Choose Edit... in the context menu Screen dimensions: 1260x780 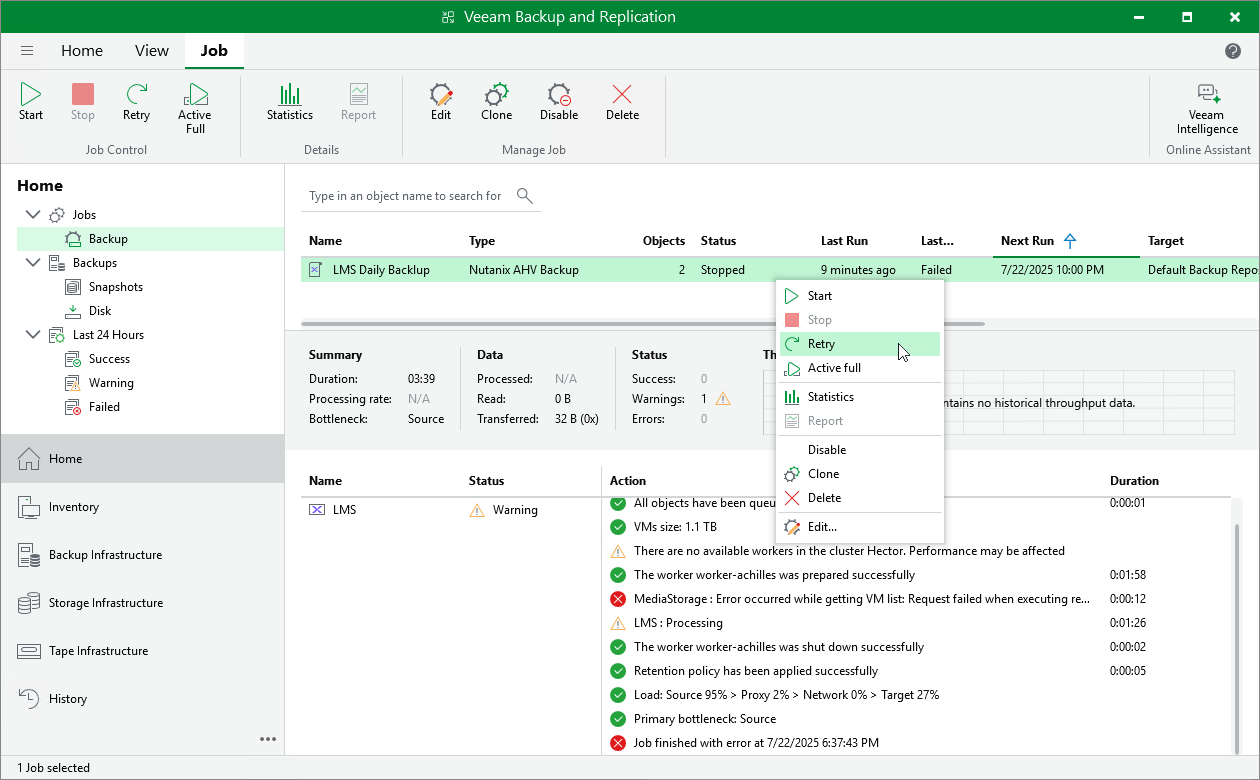(860, 527)
